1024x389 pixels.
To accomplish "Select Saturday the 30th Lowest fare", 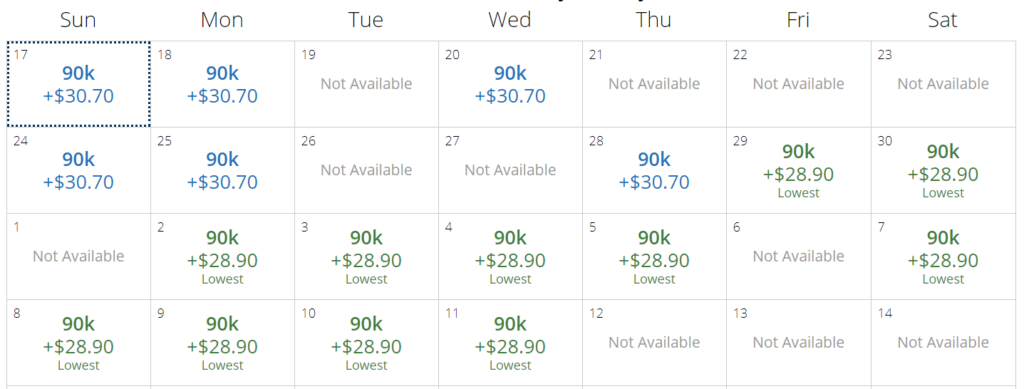I will pyautogui.click(x=943, y=170).
